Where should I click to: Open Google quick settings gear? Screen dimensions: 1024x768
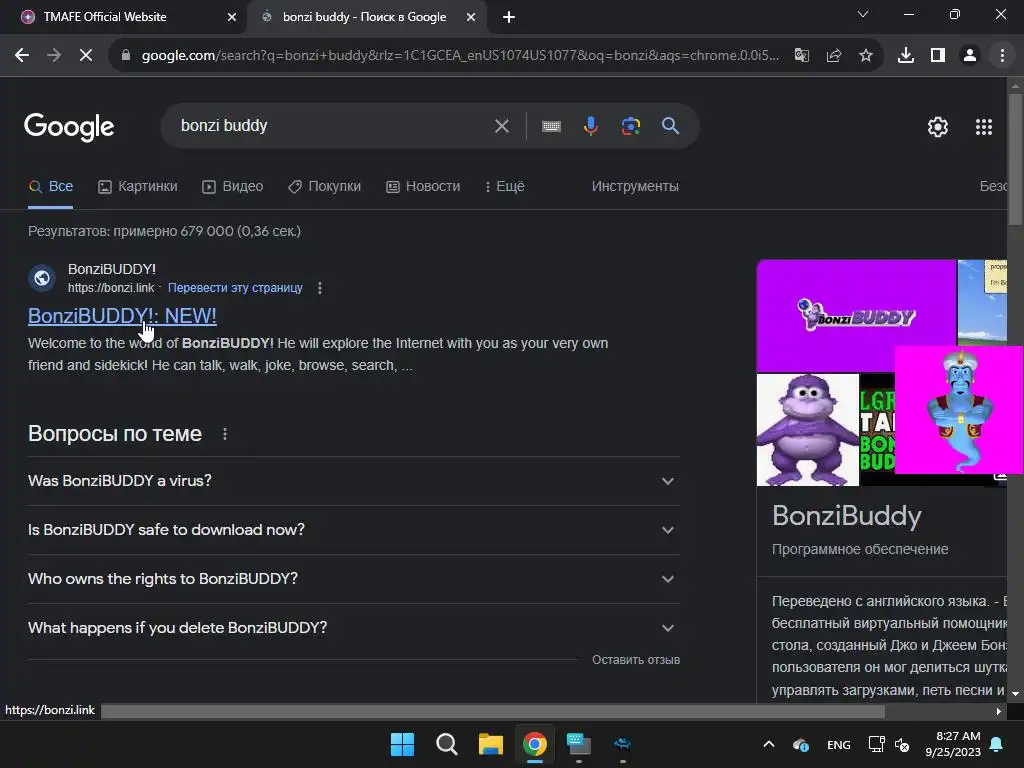[938, 127]
